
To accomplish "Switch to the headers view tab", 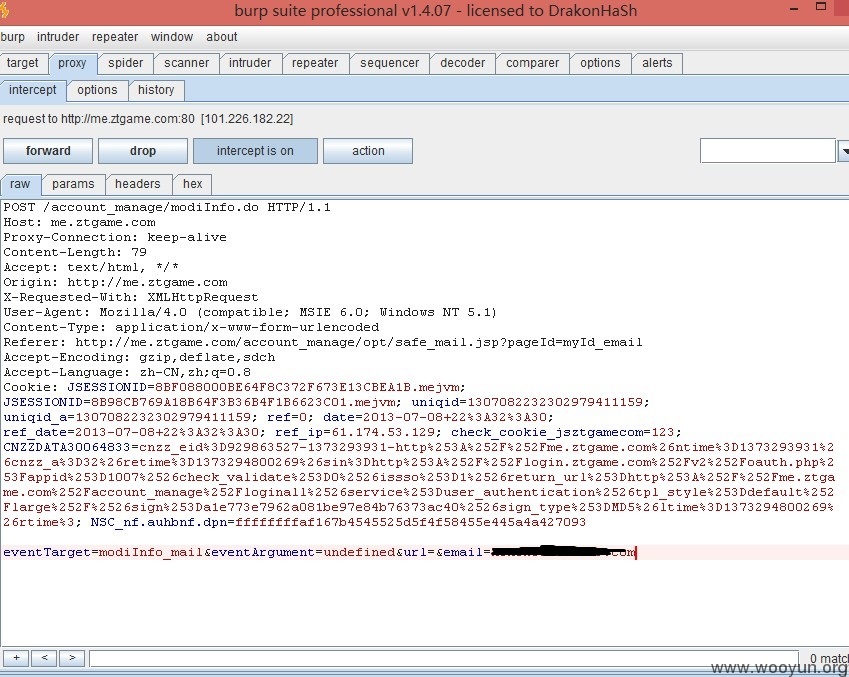I will [x=138, y=184].
